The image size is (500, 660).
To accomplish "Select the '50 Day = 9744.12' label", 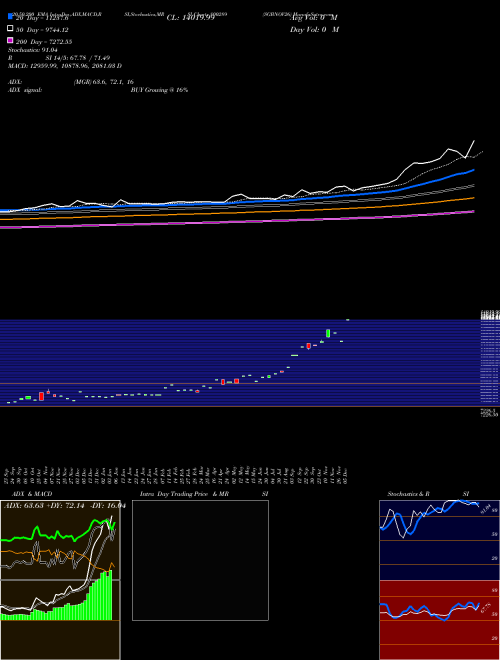I will pos(42,30).
